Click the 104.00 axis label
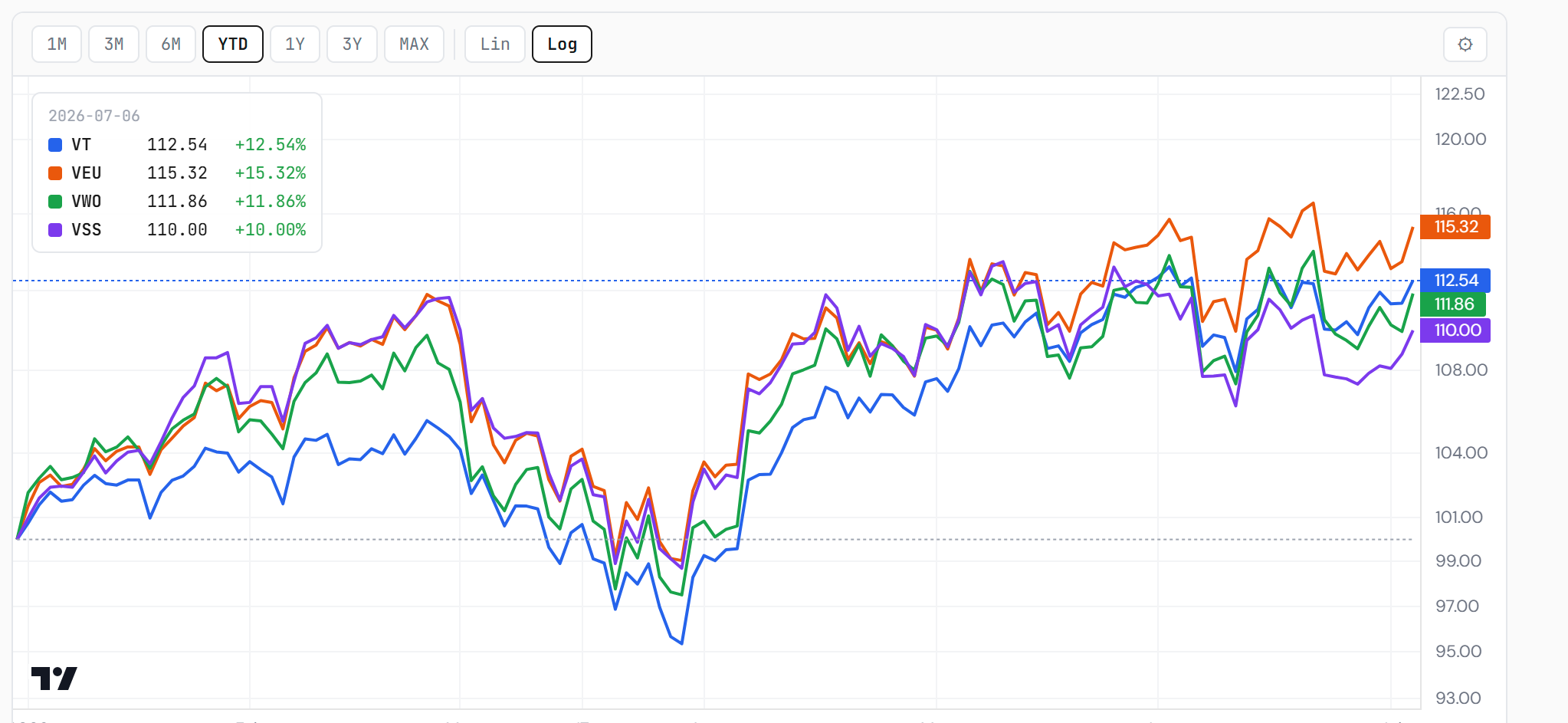This screenshot has width=1568, height=723. point(1461,453)
